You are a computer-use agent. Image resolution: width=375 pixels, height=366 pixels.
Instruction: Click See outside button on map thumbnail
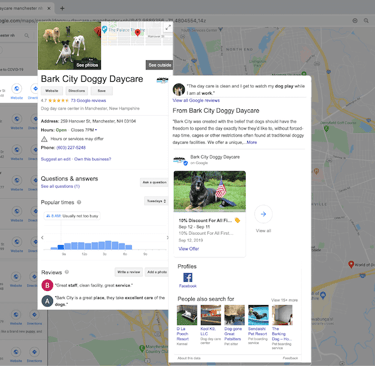pyautogui.click(x=160, y=65)
